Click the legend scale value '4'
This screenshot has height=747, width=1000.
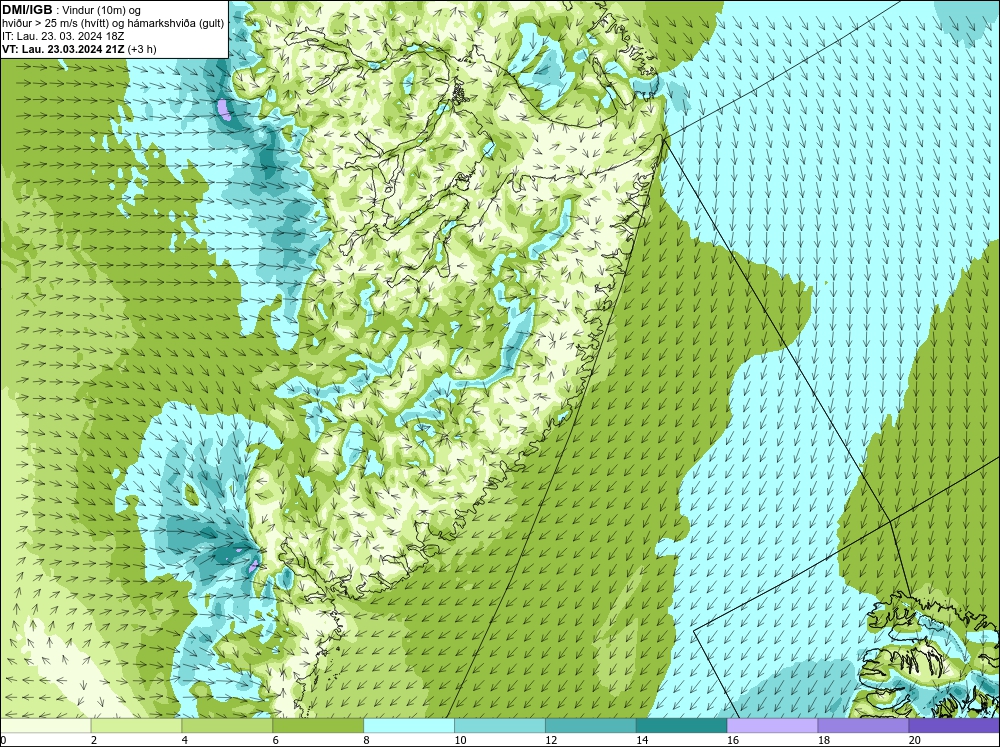[184, 740]
